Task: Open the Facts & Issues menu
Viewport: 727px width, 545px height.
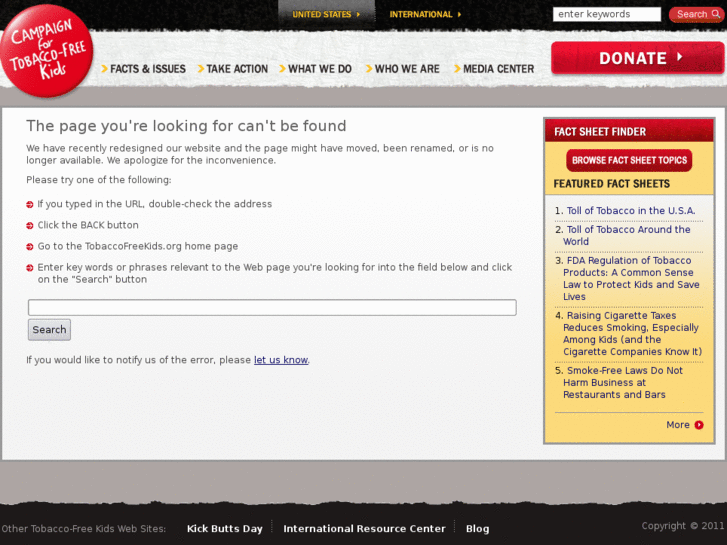Action: click(x=144, y=69)
